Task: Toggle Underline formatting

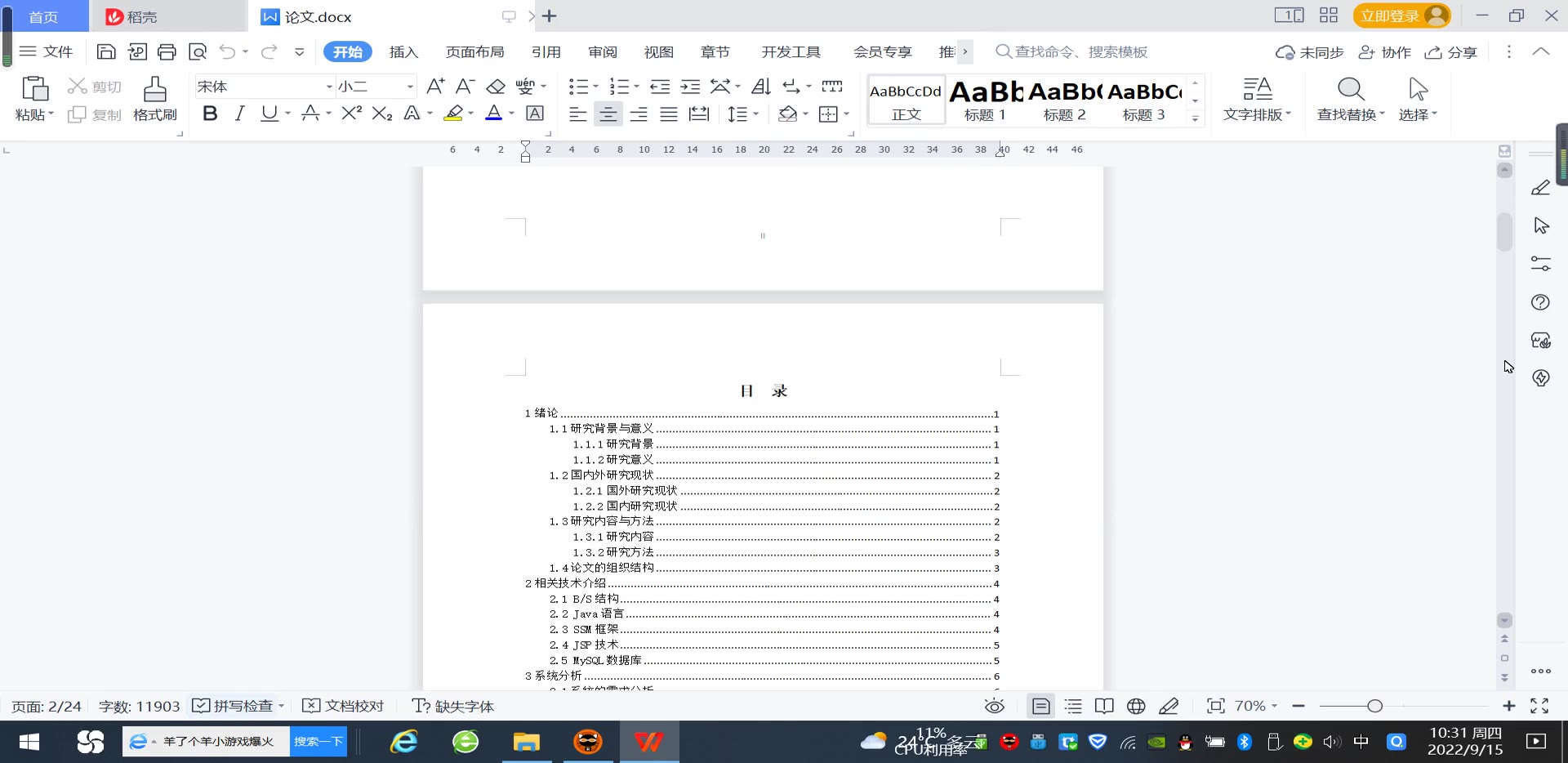Action: point(269,114)
